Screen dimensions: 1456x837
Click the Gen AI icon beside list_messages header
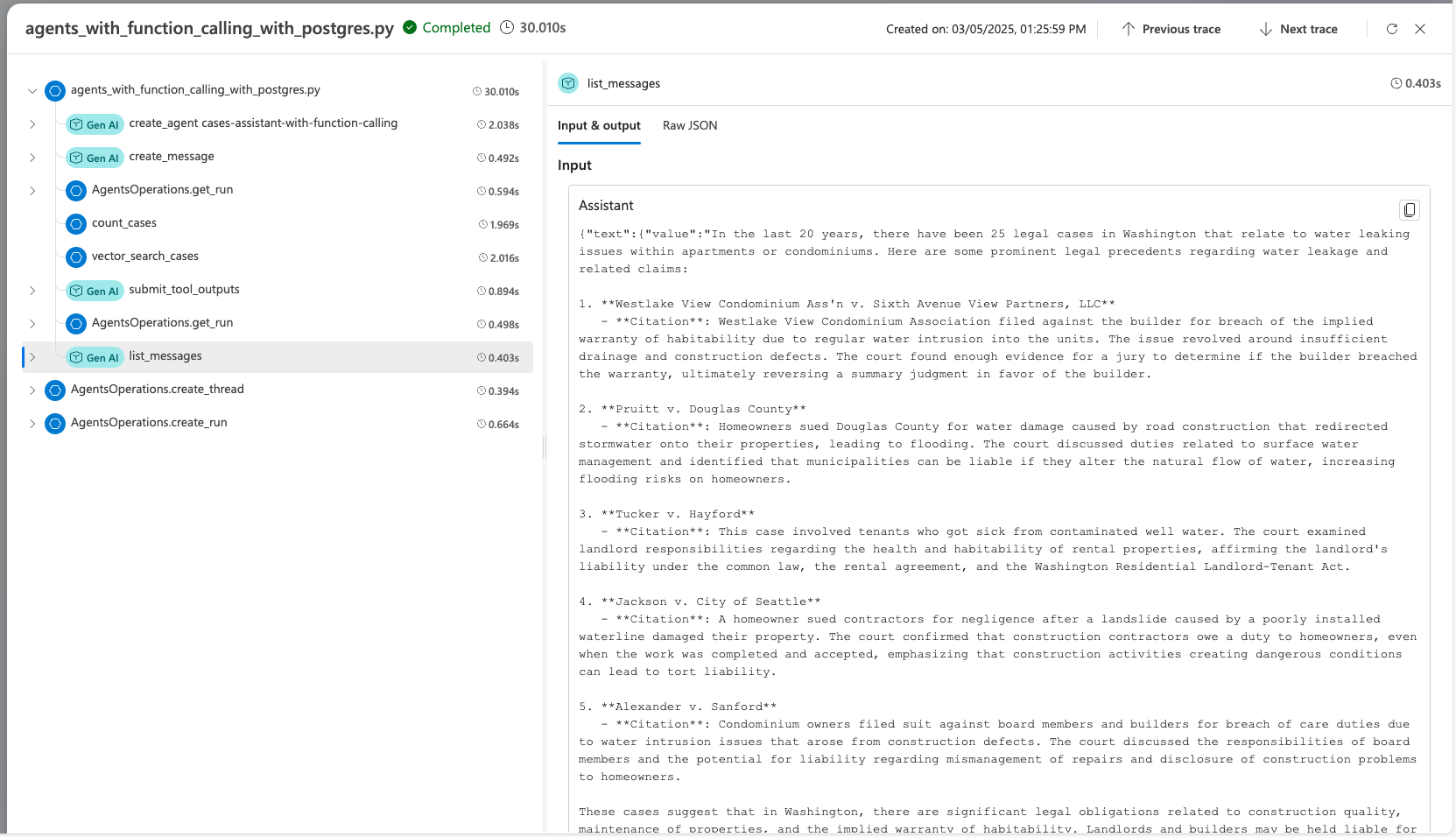[567, 83]
